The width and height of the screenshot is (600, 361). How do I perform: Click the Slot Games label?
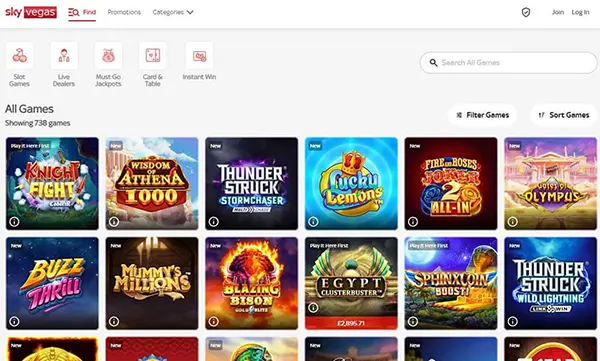[20, 80]
